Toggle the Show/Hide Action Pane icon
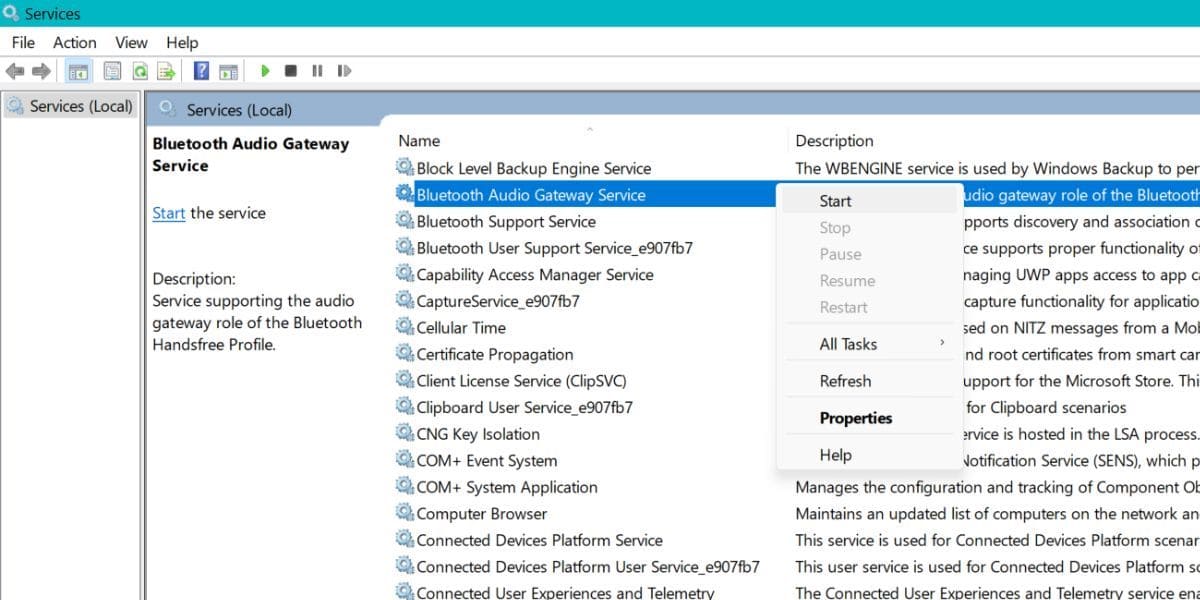Viewport: 1200px width, 600px height. click(x=228, y=71)
